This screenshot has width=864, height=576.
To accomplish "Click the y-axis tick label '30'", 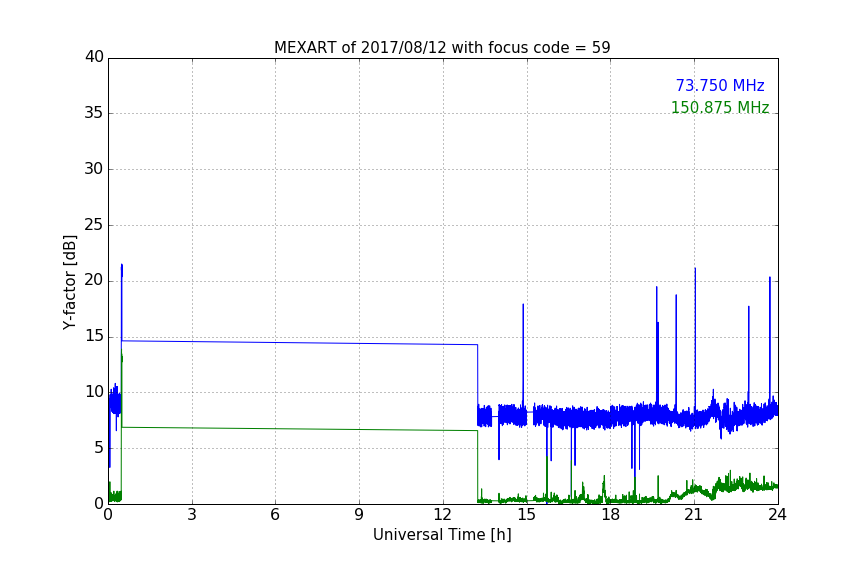I will tap(94, 169).
